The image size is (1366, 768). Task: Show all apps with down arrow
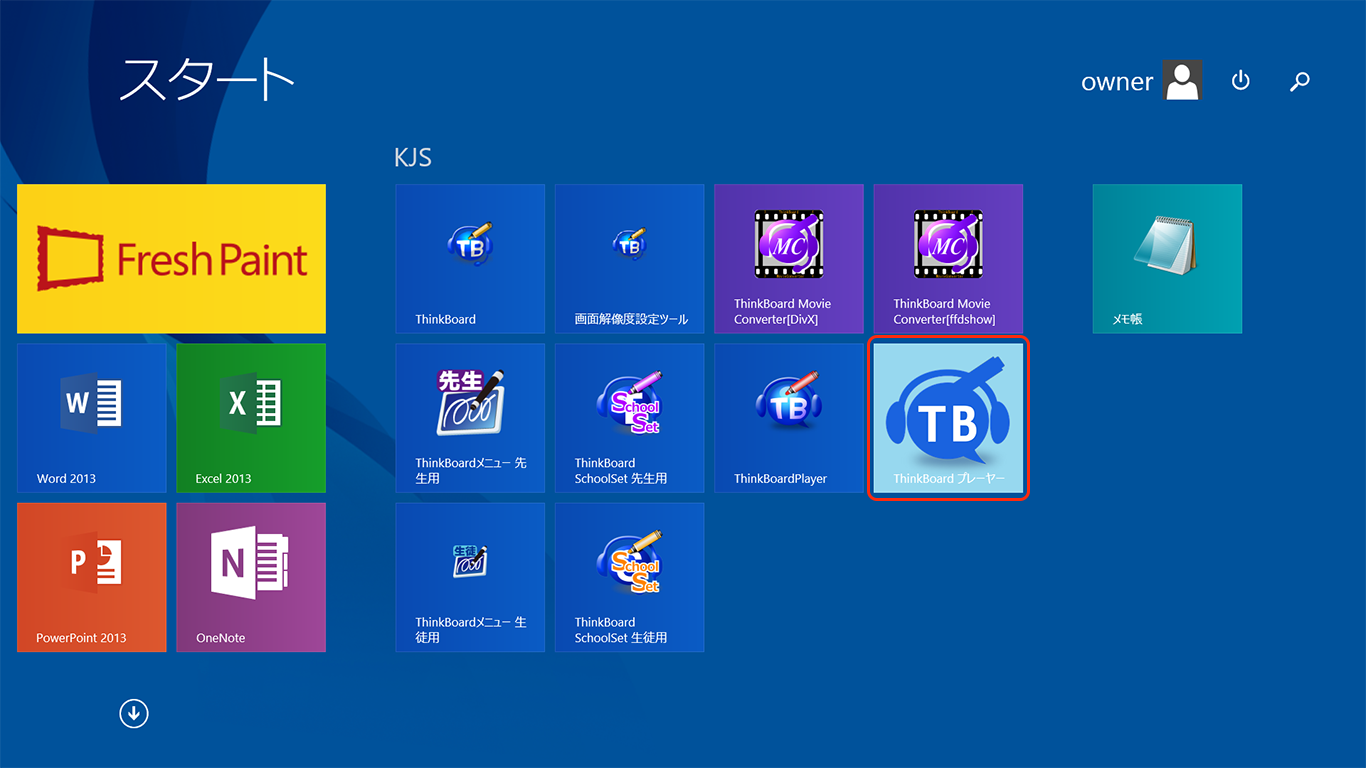coord(133,713)
